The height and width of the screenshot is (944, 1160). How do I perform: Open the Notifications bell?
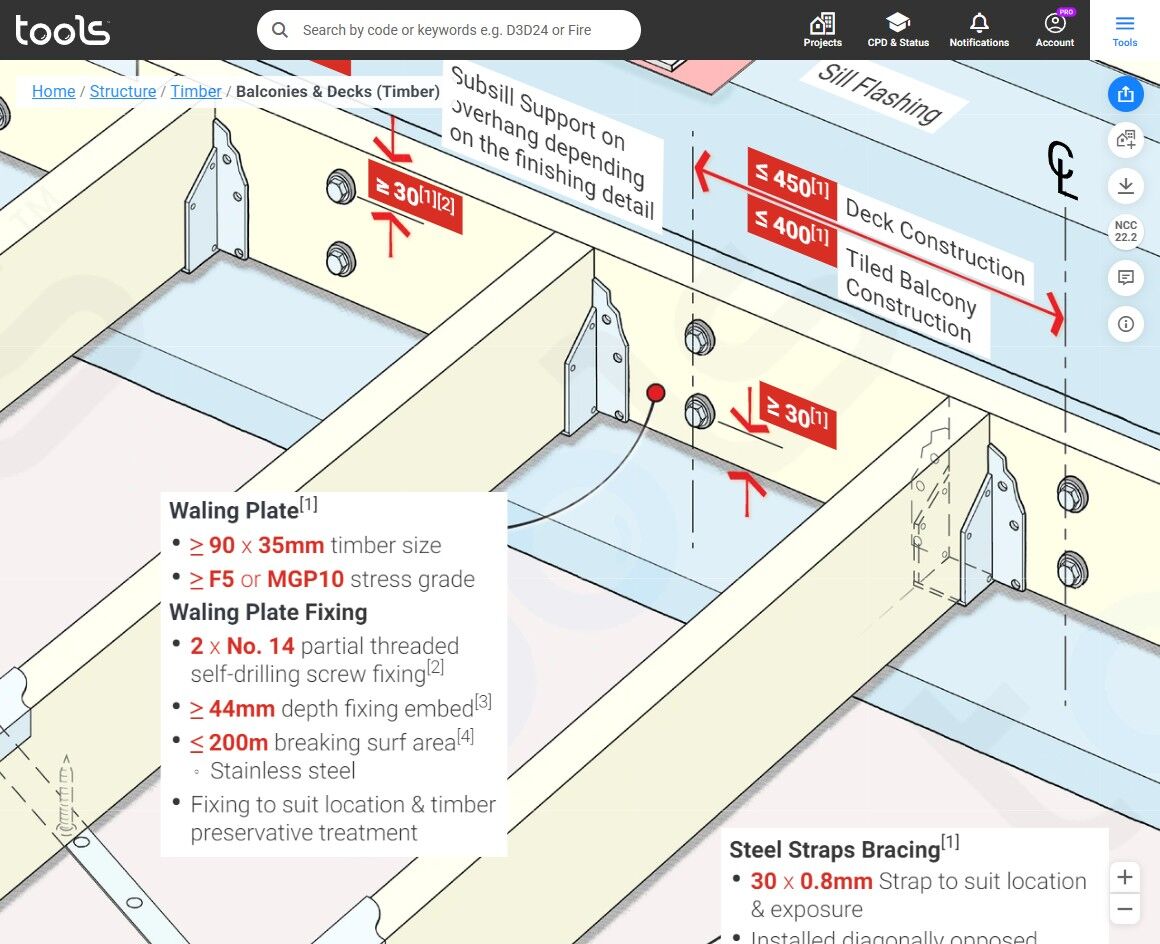tap(979, 30)
